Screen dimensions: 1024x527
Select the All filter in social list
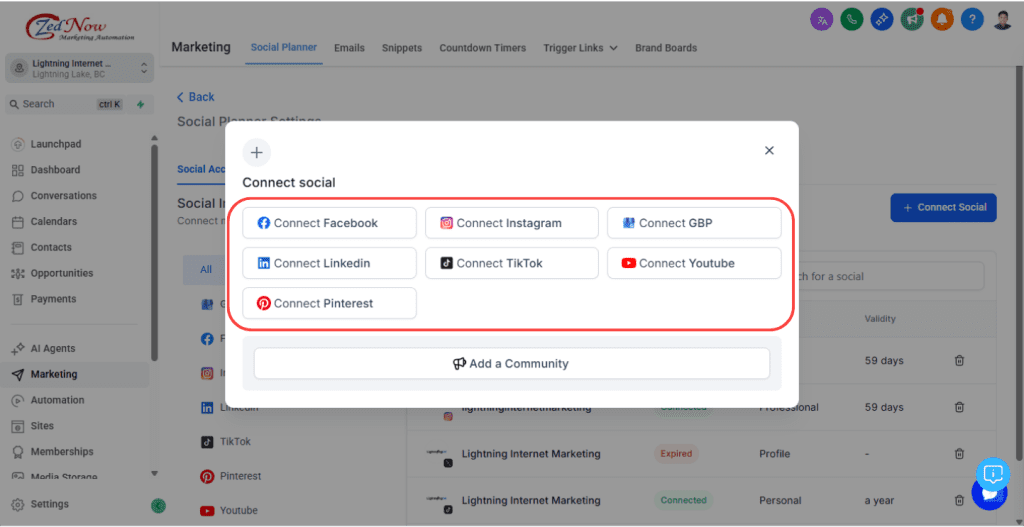point(206,269)
